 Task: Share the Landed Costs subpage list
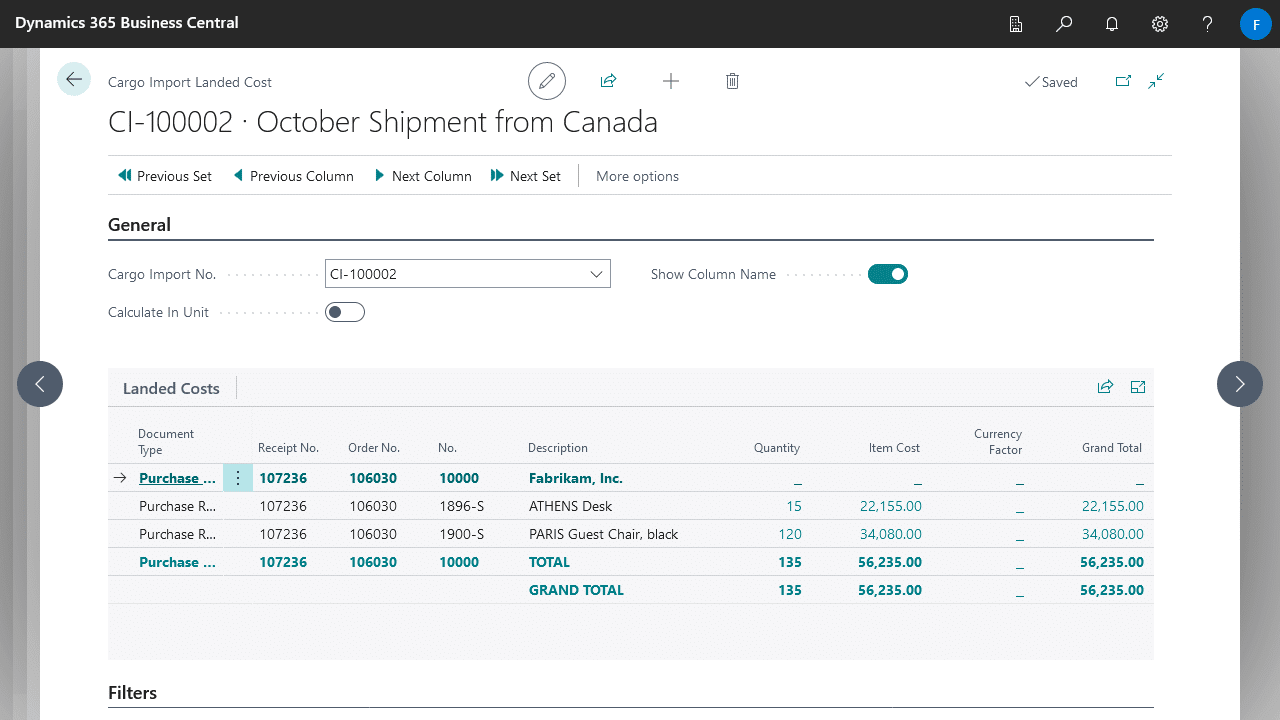(x=1105, y=387)
